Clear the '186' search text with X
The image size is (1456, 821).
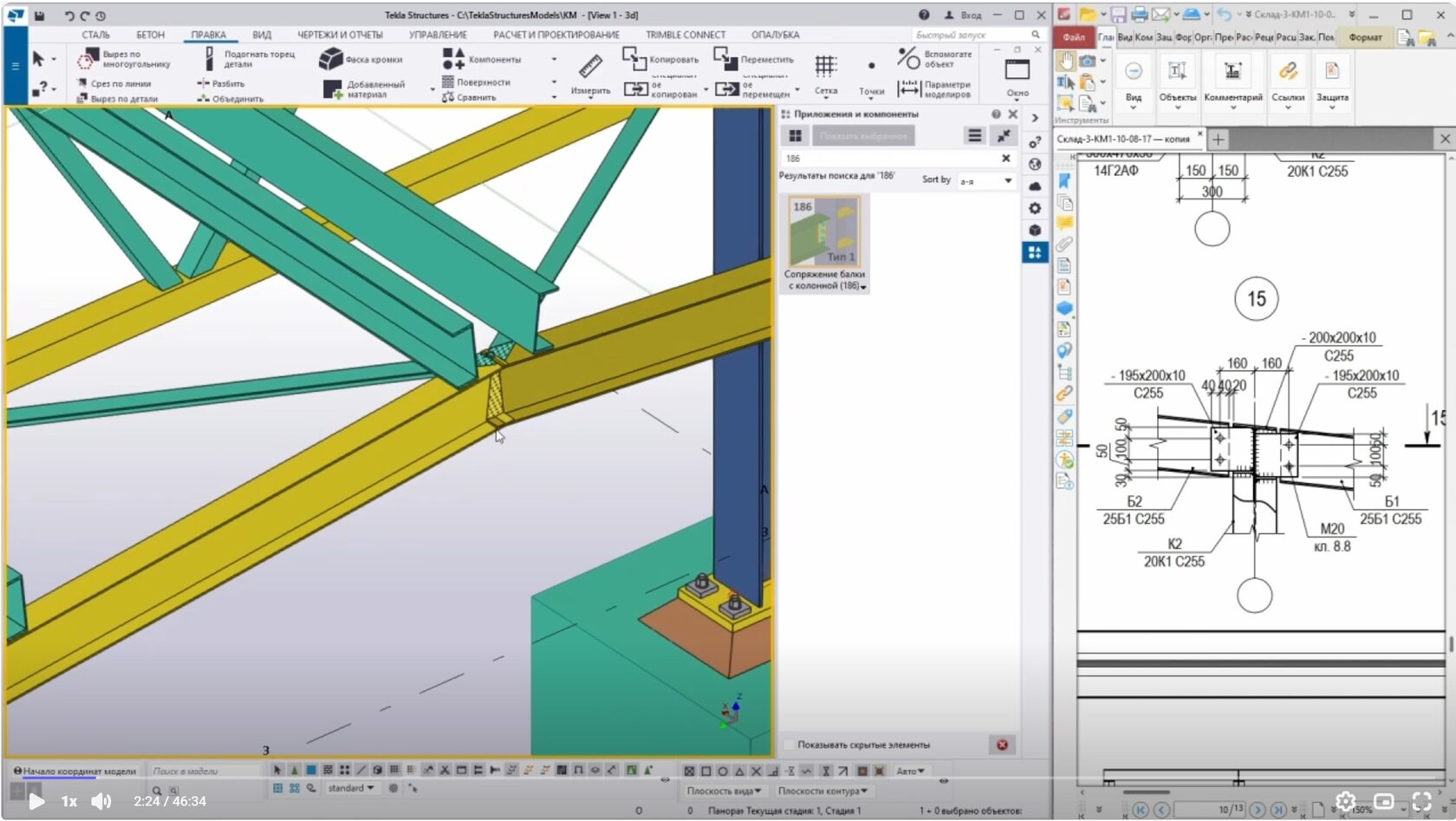click(1006, 159)
